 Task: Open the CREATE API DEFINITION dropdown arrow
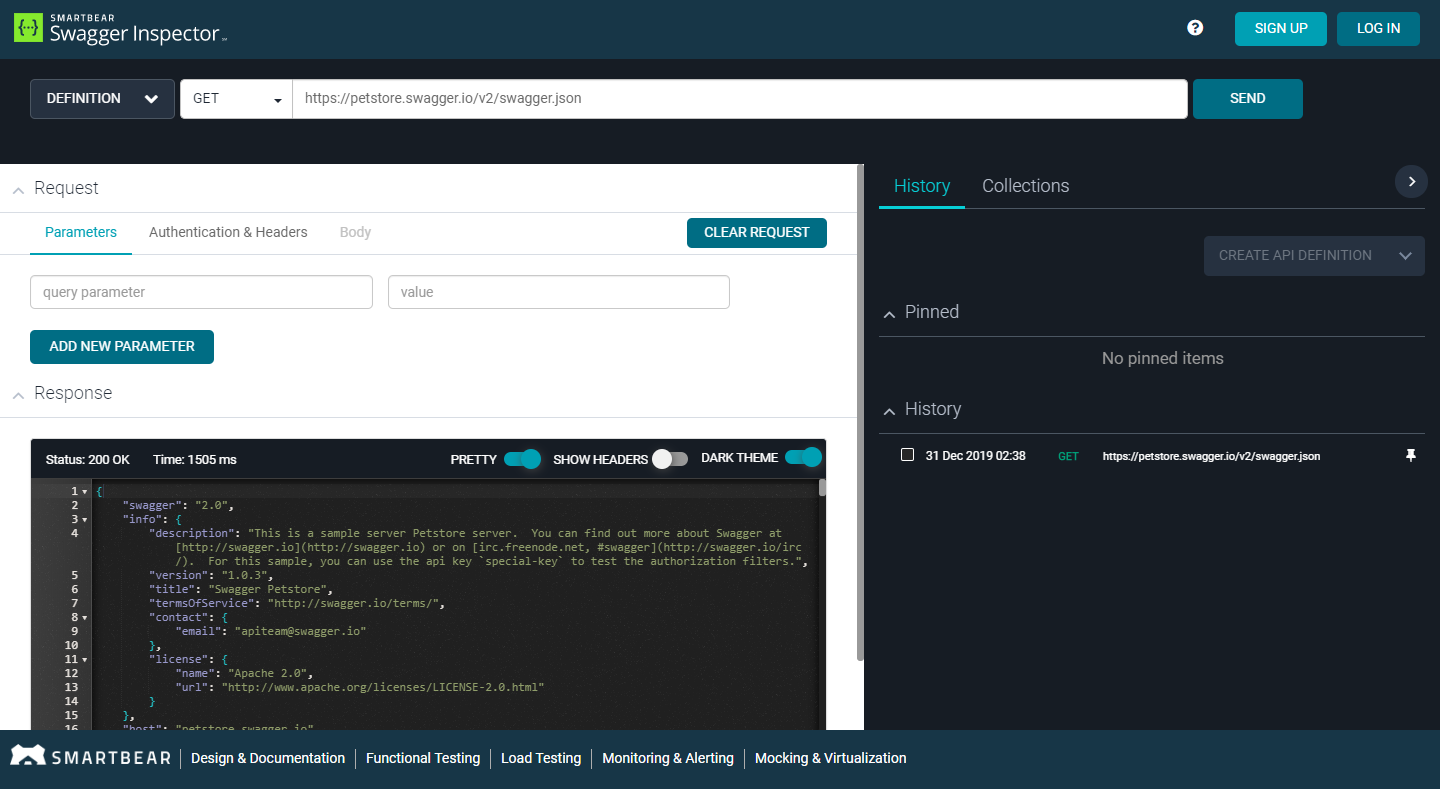point(1405,256)
